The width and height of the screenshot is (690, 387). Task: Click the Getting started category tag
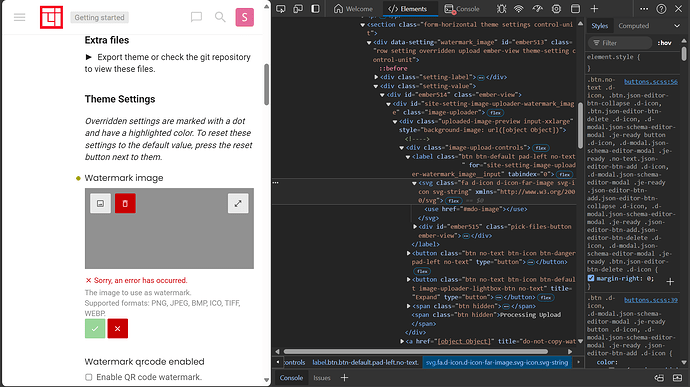pos(99,18)
